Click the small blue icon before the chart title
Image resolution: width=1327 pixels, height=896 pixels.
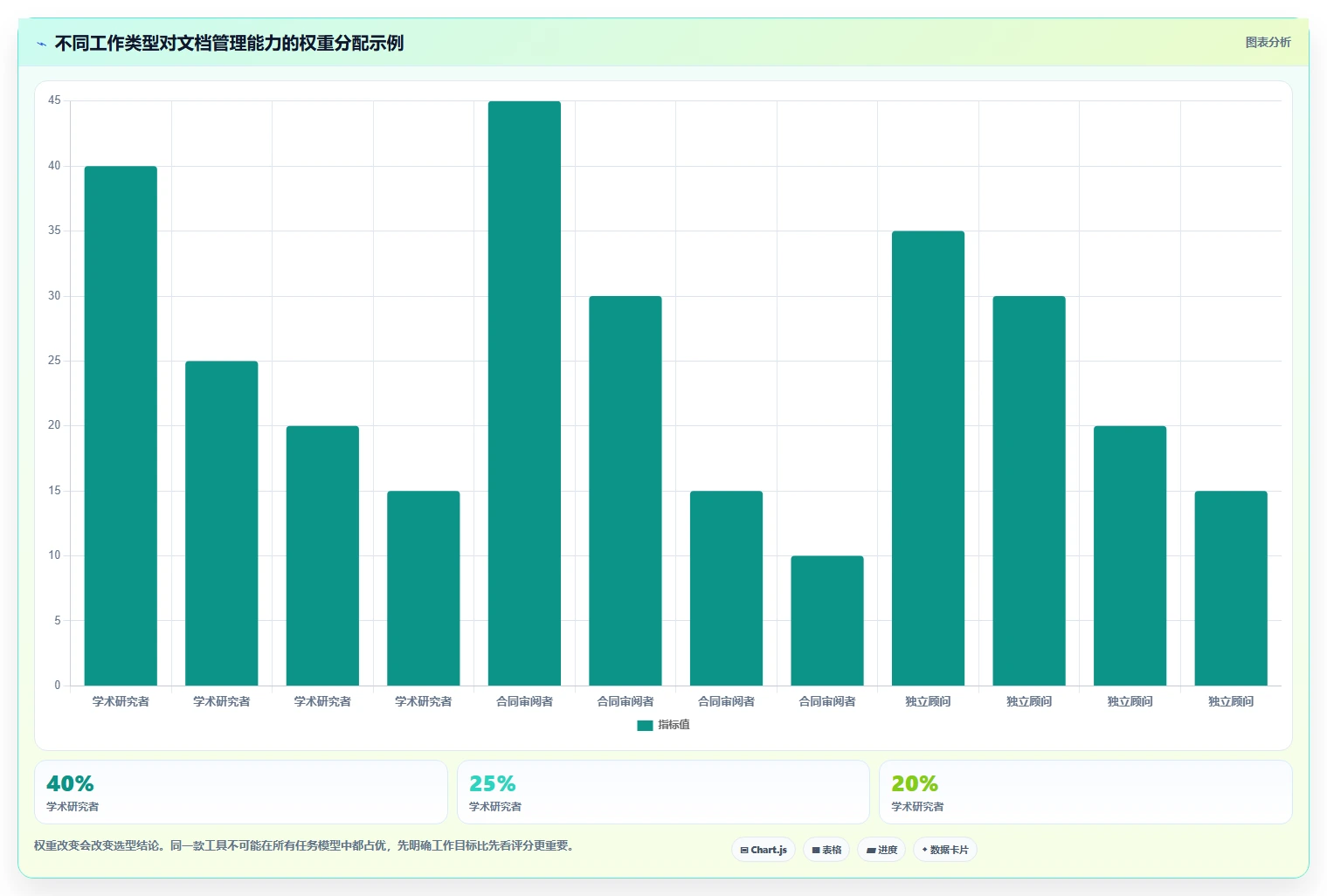[41, 44]
